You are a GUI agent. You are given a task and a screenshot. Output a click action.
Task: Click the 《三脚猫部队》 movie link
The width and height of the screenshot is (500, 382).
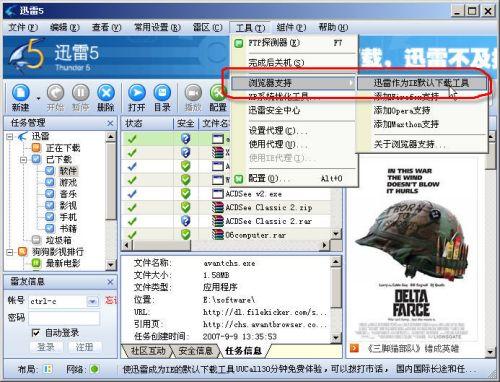click(x=413, y=349)
